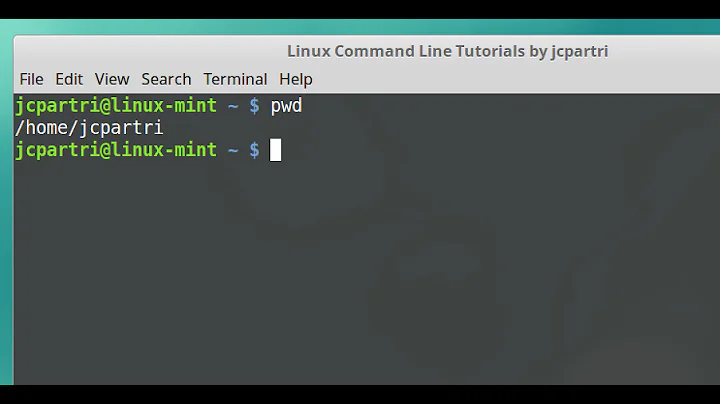This screenshot has height=404, width=720.
Task: Click the '/home/jcpartri' output line
Action: tap(89, 128)
